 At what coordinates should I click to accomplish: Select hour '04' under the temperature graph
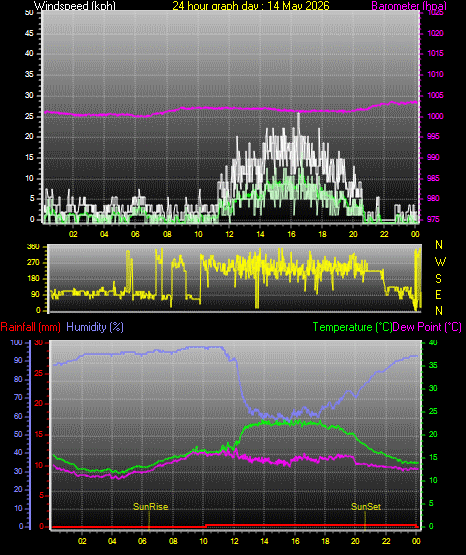[112, 541]
